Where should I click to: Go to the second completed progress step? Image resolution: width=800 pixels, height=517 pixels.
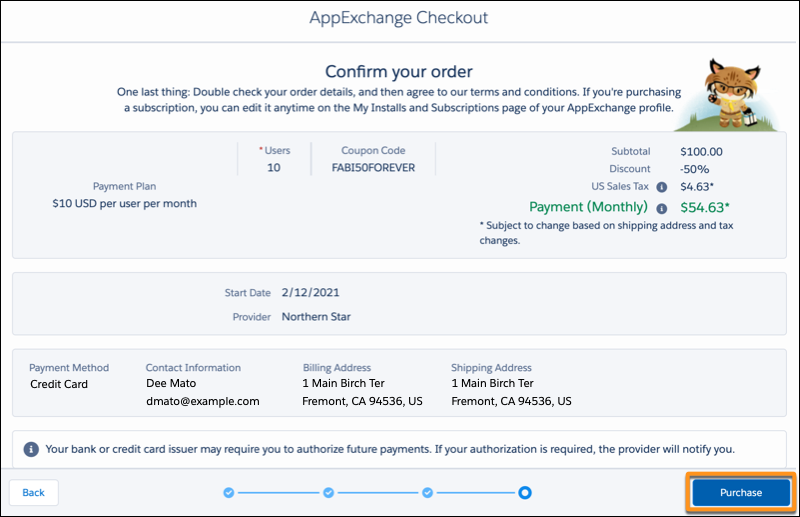coord(327,492)
